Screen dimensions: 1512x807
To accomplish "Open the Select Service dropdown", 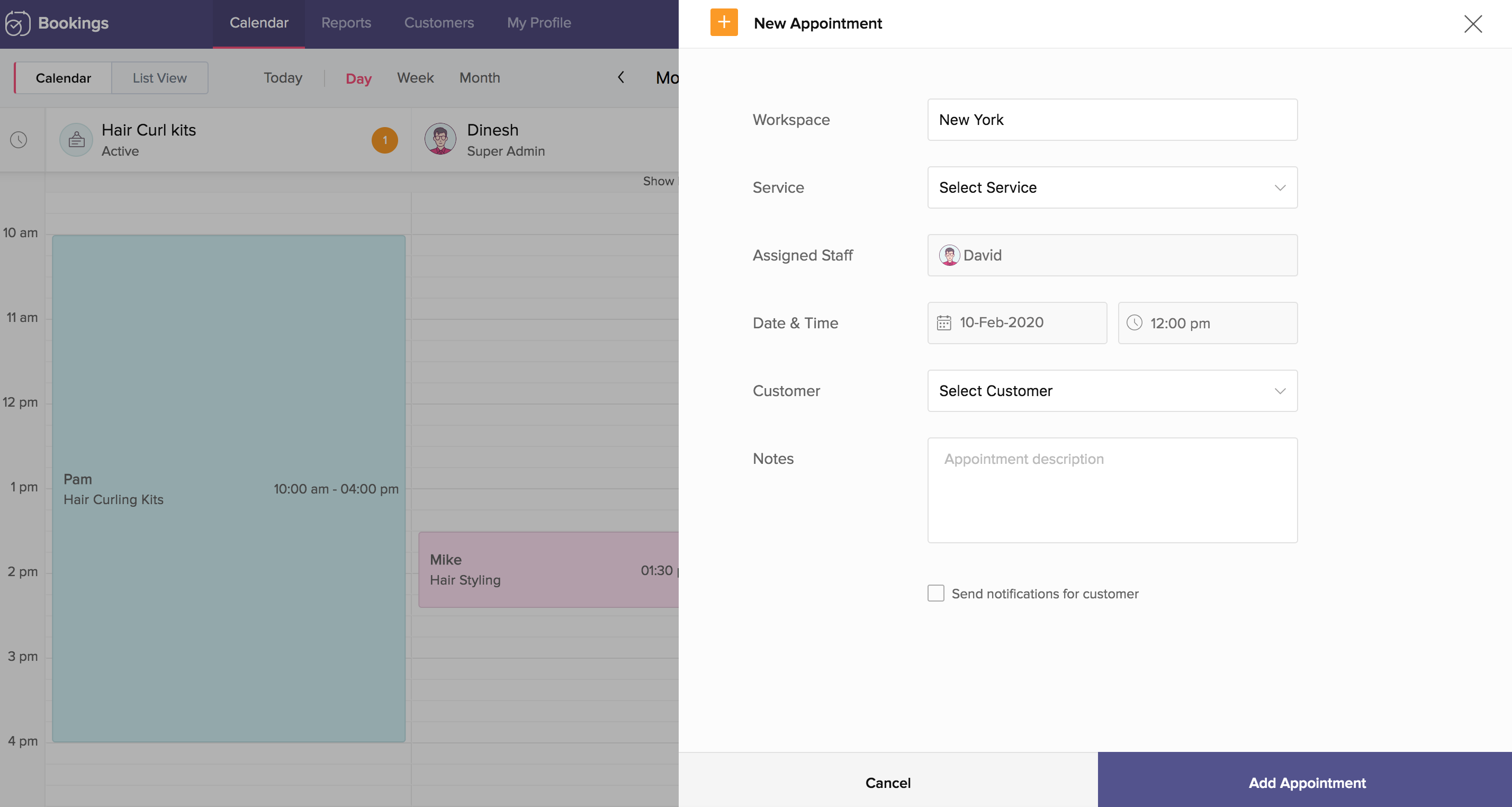I will click(1112, 188).
